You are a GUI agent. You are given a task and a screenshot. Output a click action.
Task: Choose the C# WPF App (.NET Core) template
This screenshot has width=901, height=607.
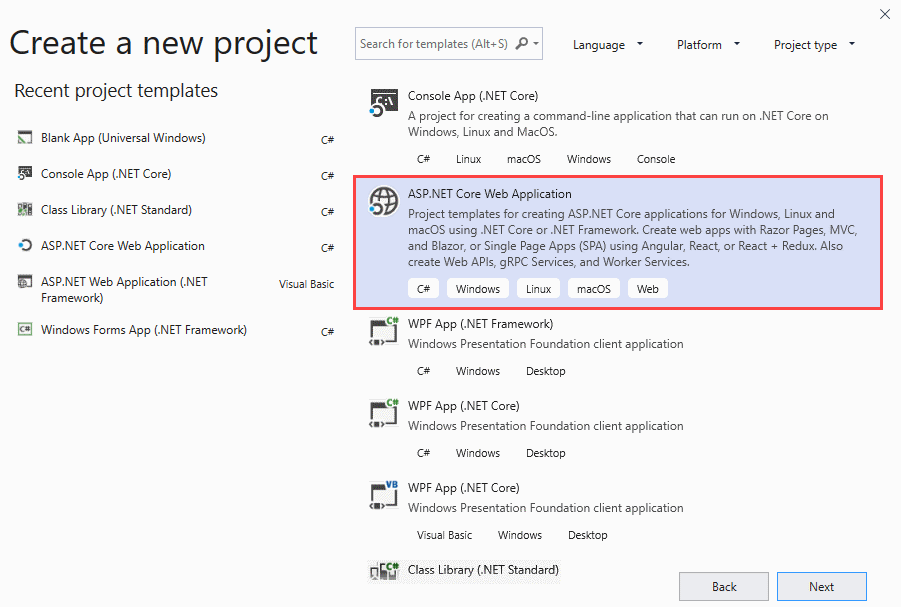618,429
